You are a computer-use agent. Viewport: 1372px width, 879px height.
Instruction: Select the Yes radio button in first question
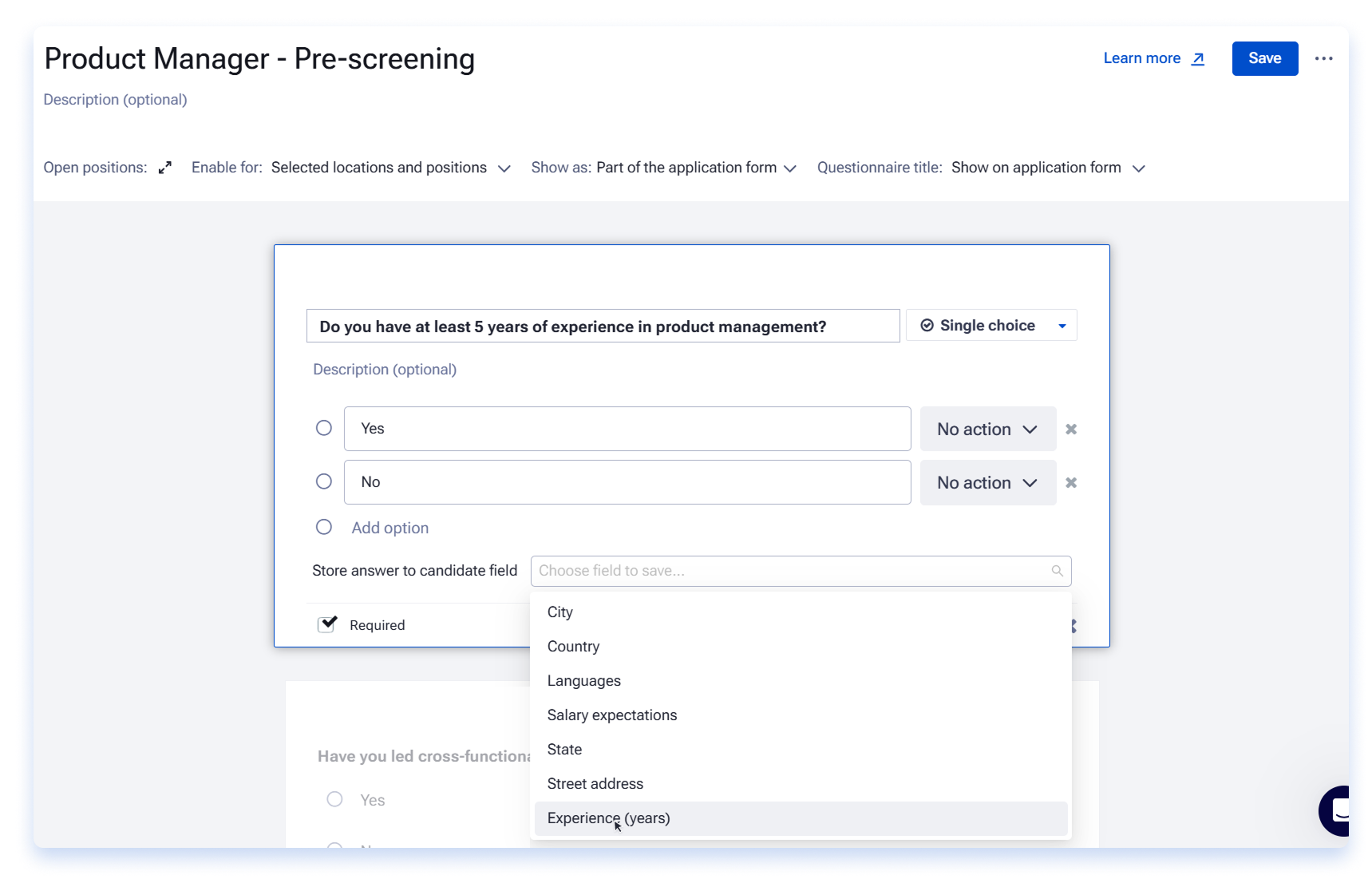[x=324, y=428]
